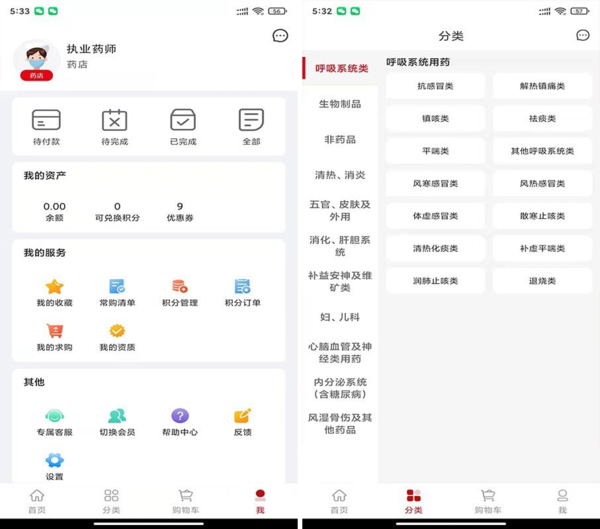The image size is (600, 529).
Task: Open 其他呼吸系统类 subcategory
Action: 542,151
